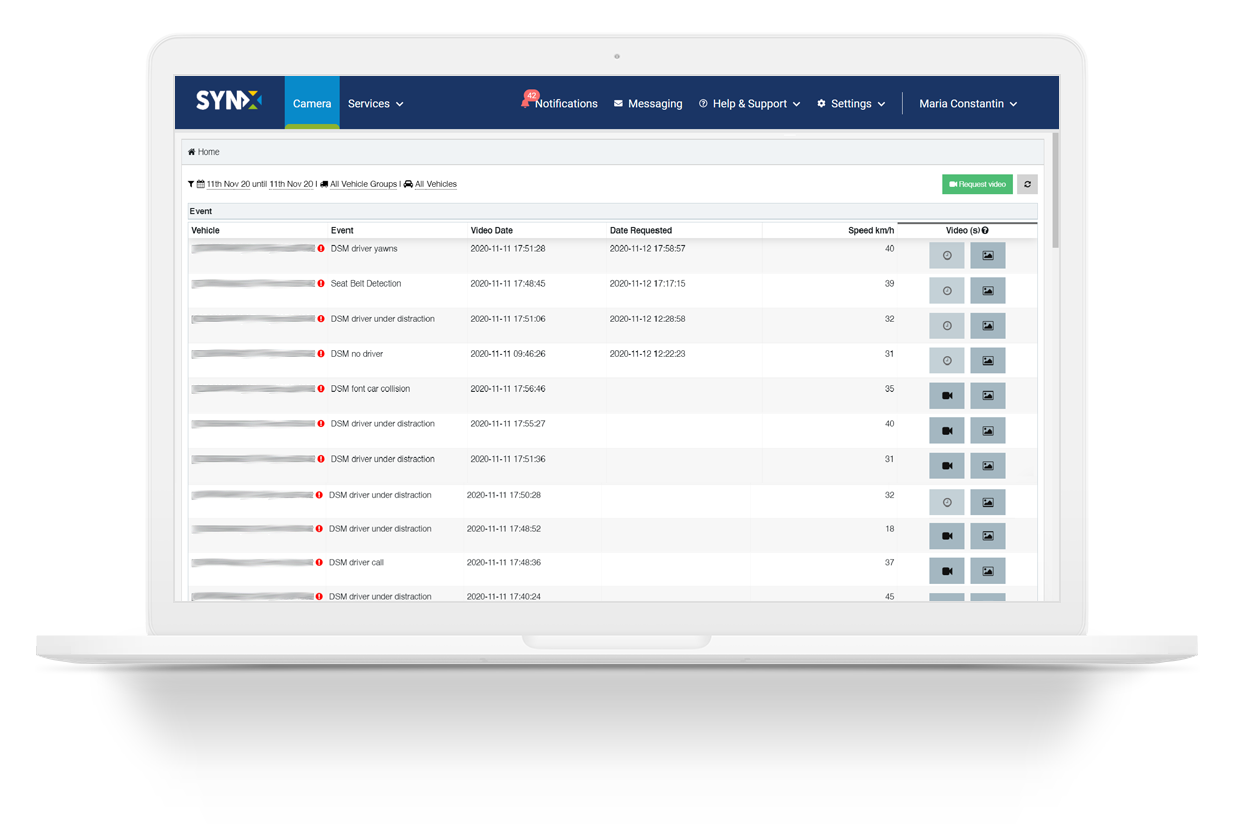Play video for the 17:55:27 distraction event

947,431
